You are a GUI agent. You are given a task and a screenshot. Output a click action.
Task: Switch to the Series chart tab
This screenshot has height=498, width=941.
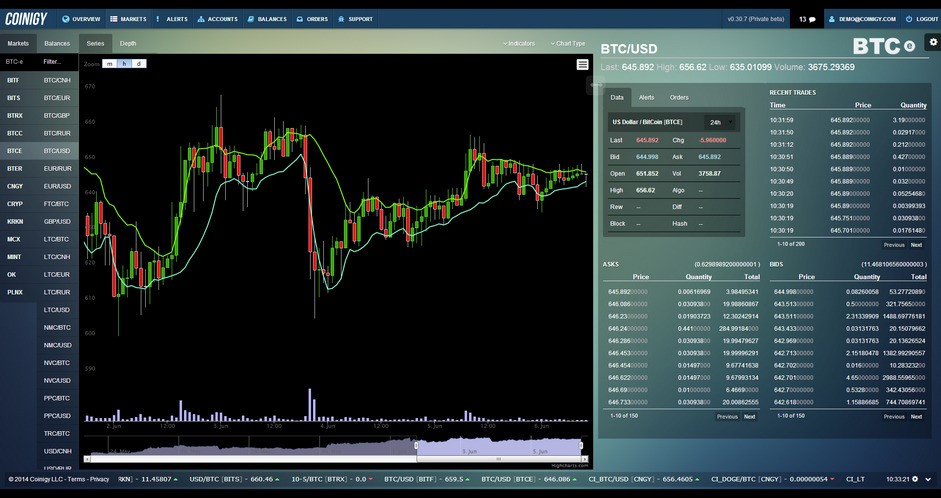(x=95, y=43)
